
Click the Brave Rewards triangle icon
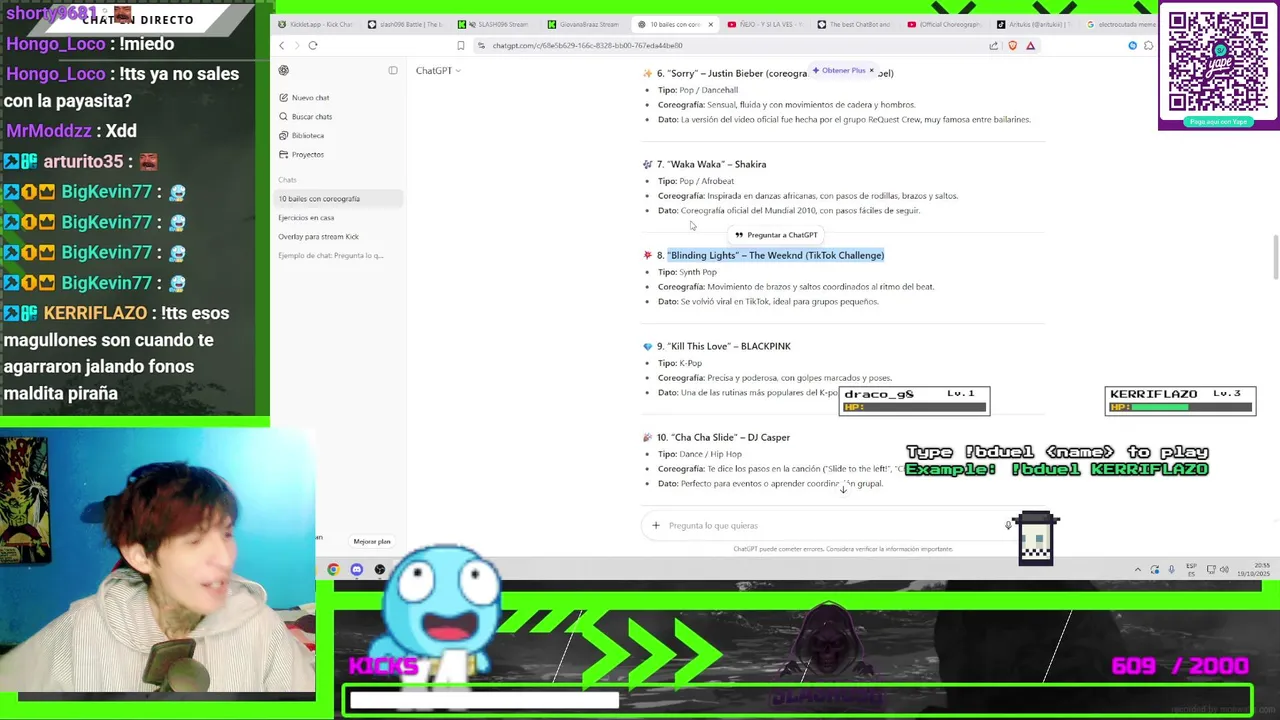(x=1030, y=45)
